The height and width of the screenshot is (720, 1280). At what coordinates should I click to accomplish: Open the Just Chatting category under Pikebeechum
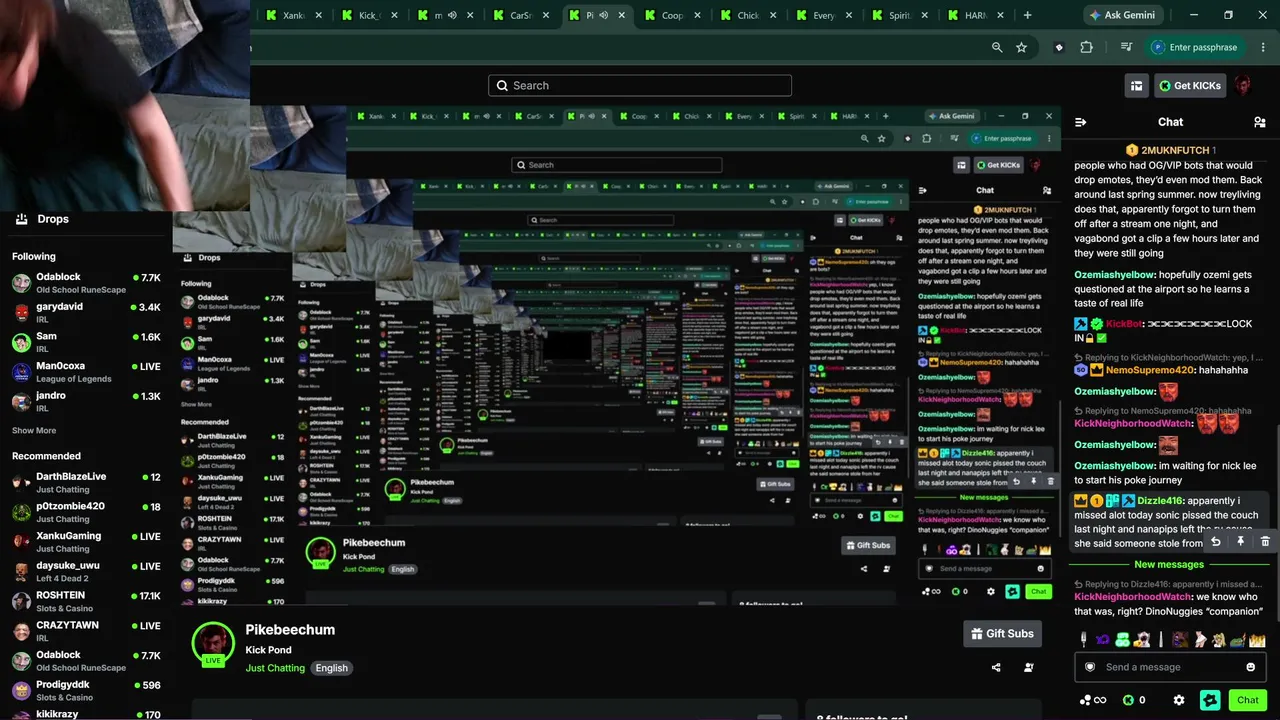click(275, 668)
